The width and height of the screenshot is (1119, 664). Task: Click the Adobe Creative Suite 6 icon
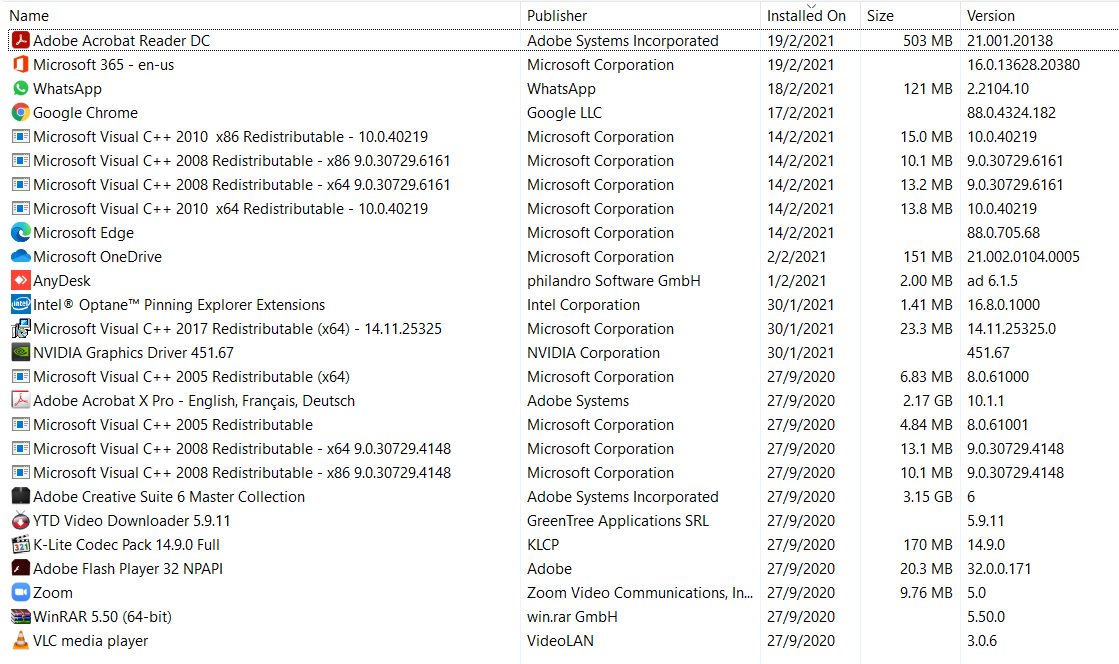coord(21,496)
